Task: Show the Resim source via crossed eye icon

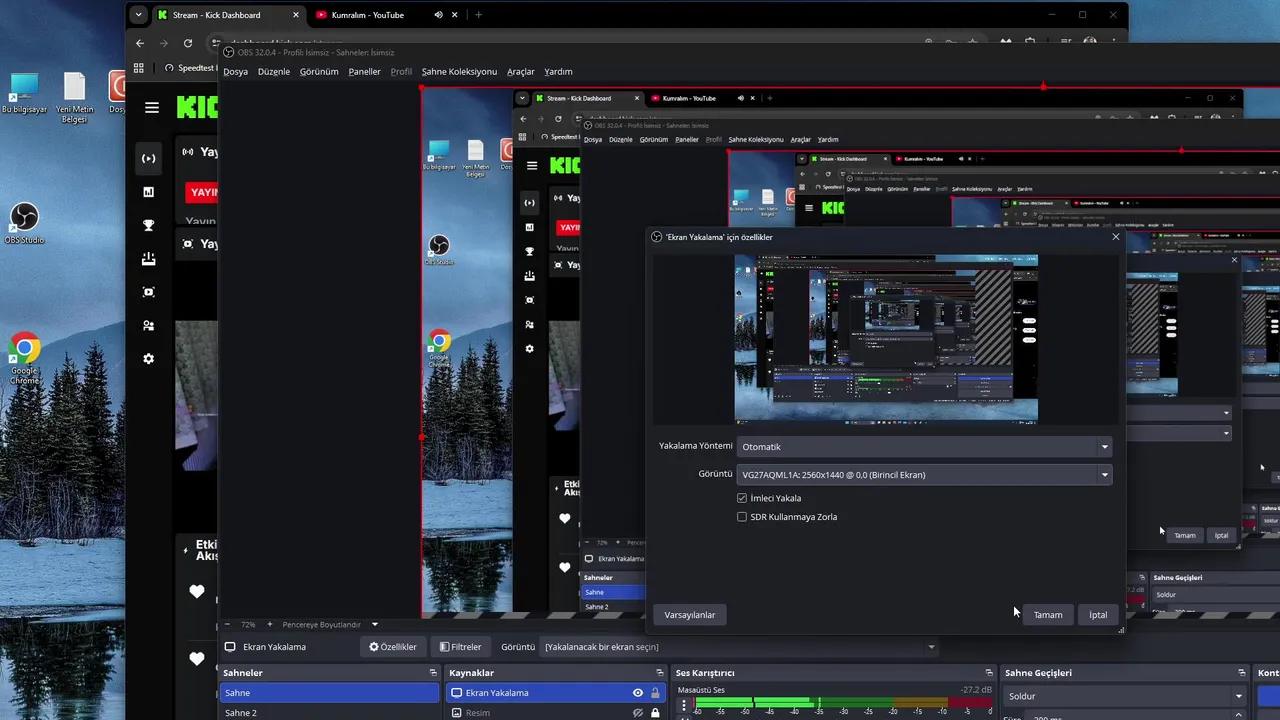Action: [x=637, y=713]
